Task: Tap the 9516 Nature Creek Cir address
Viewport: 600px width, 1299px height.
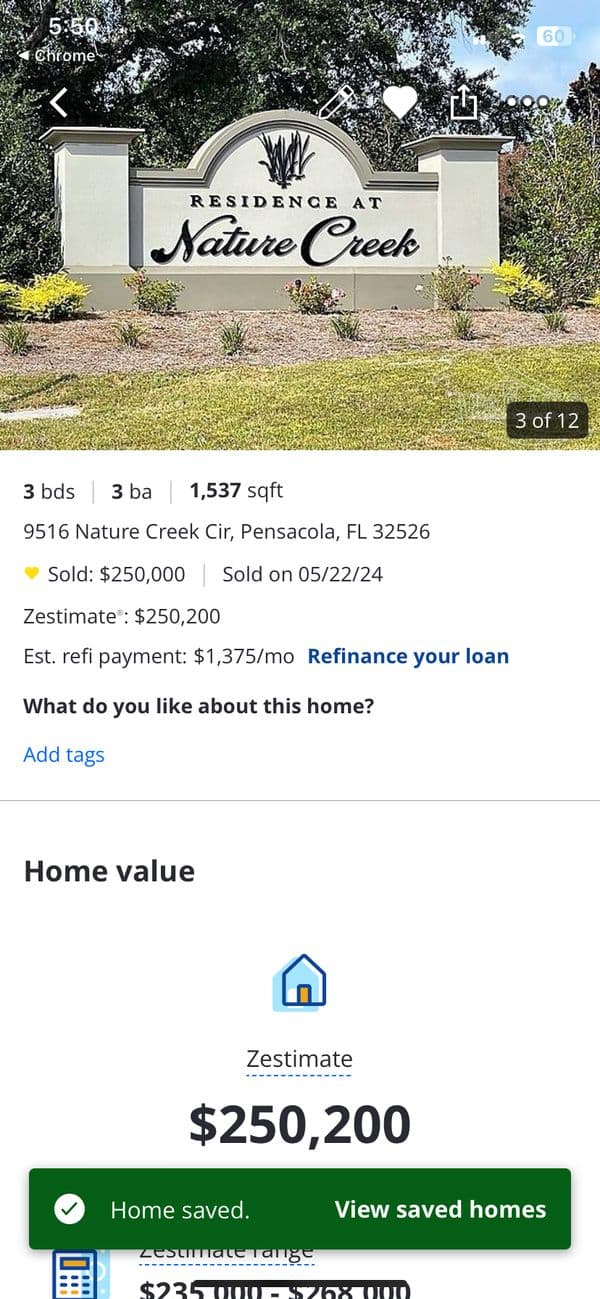Action: 226,532
